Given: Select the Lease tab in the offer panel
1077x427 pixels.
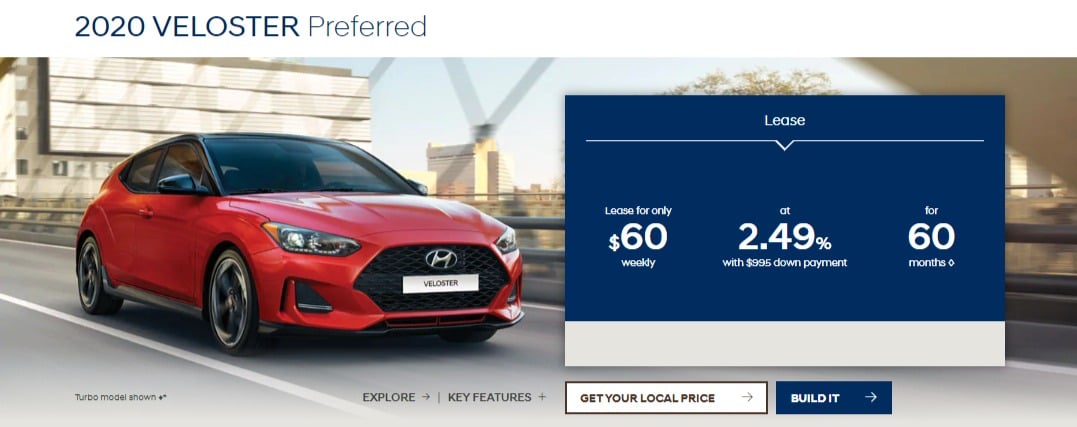Looking at the screenshot, I should pos(784,120).
